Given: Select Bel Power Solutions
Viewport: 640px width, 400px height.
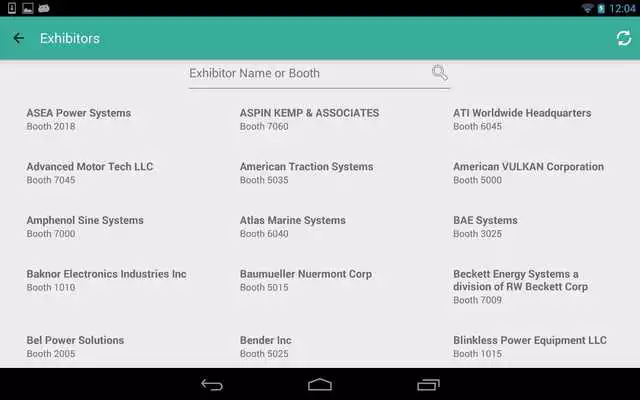Looking at the screenshot, I should point(75,347).
